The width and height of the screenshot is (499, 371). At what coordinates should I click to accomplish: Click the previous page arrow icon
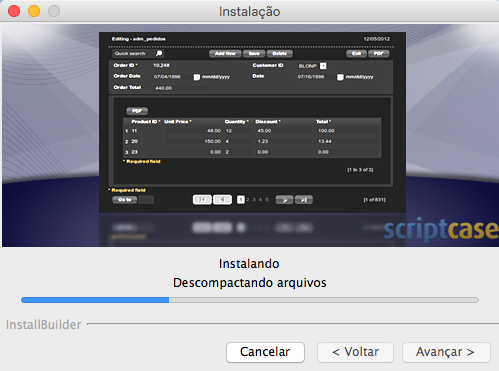pyautogui.click(x=222, y=200)
